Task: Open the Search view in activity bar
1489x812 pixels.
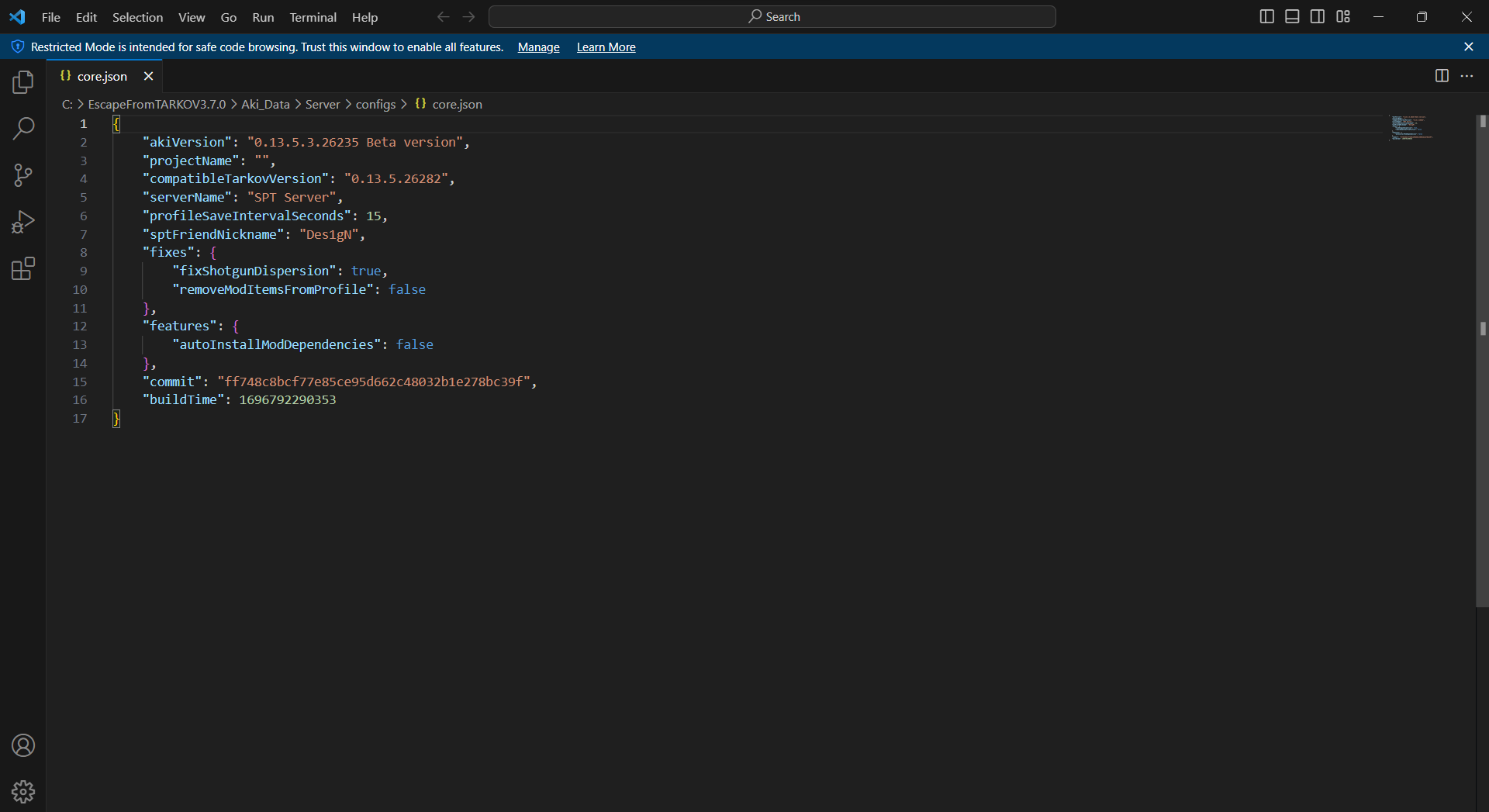Action: click(x=23, y=128)
